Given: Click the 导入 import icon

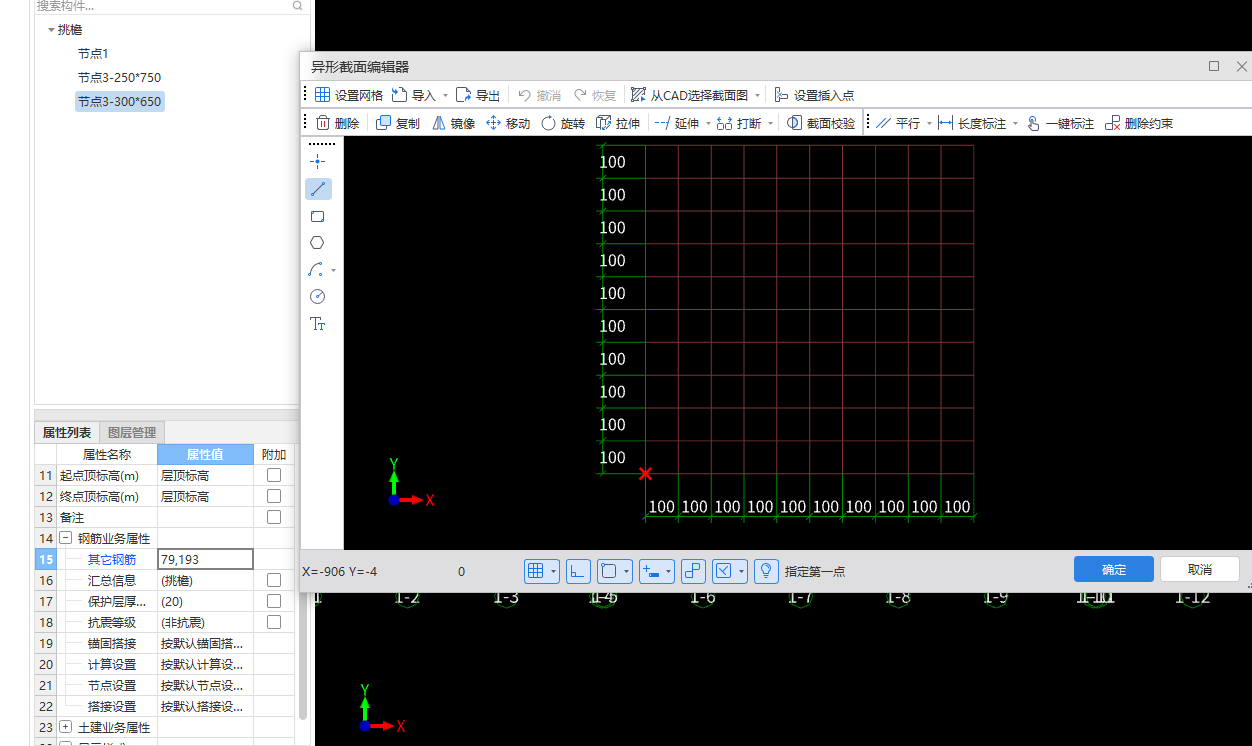Looking at the screenshot, I should click(x=399, y=95).
